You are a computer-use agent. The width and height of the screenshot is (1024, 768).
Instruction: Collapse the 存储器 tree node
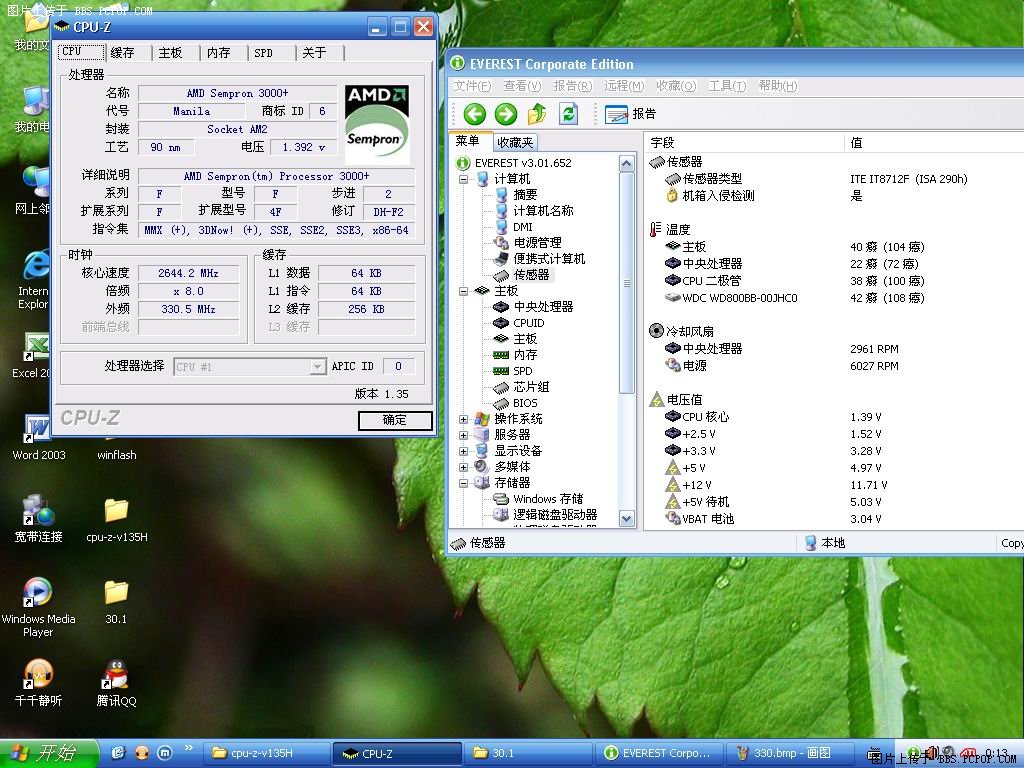click(x=463, y=483)
